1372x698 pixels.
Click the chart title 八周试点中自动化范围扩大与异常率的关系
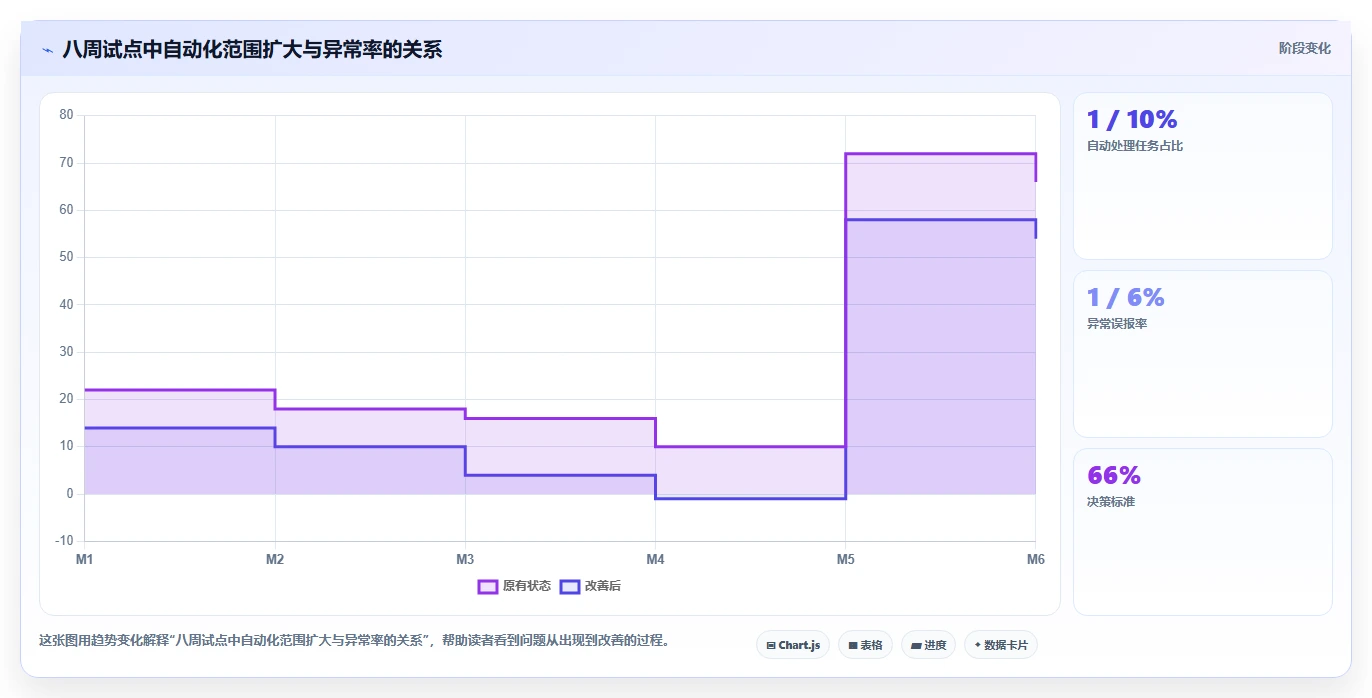click(252, 49)
